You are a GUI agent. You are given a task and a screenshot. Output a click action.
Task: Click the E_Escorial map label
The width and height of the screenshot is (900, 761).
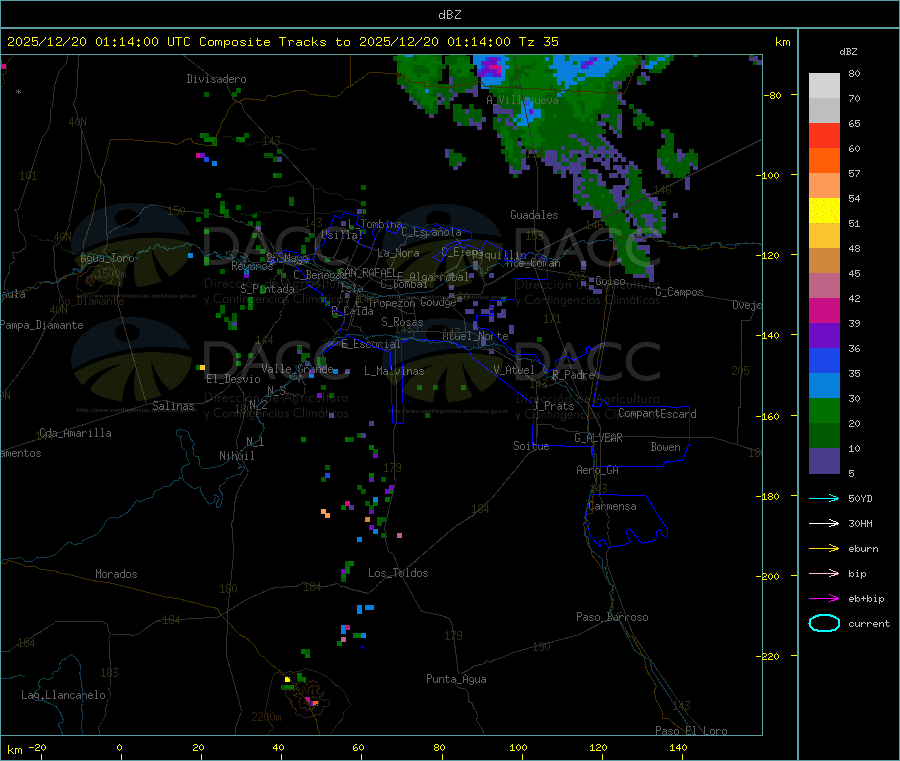(371, 344)
